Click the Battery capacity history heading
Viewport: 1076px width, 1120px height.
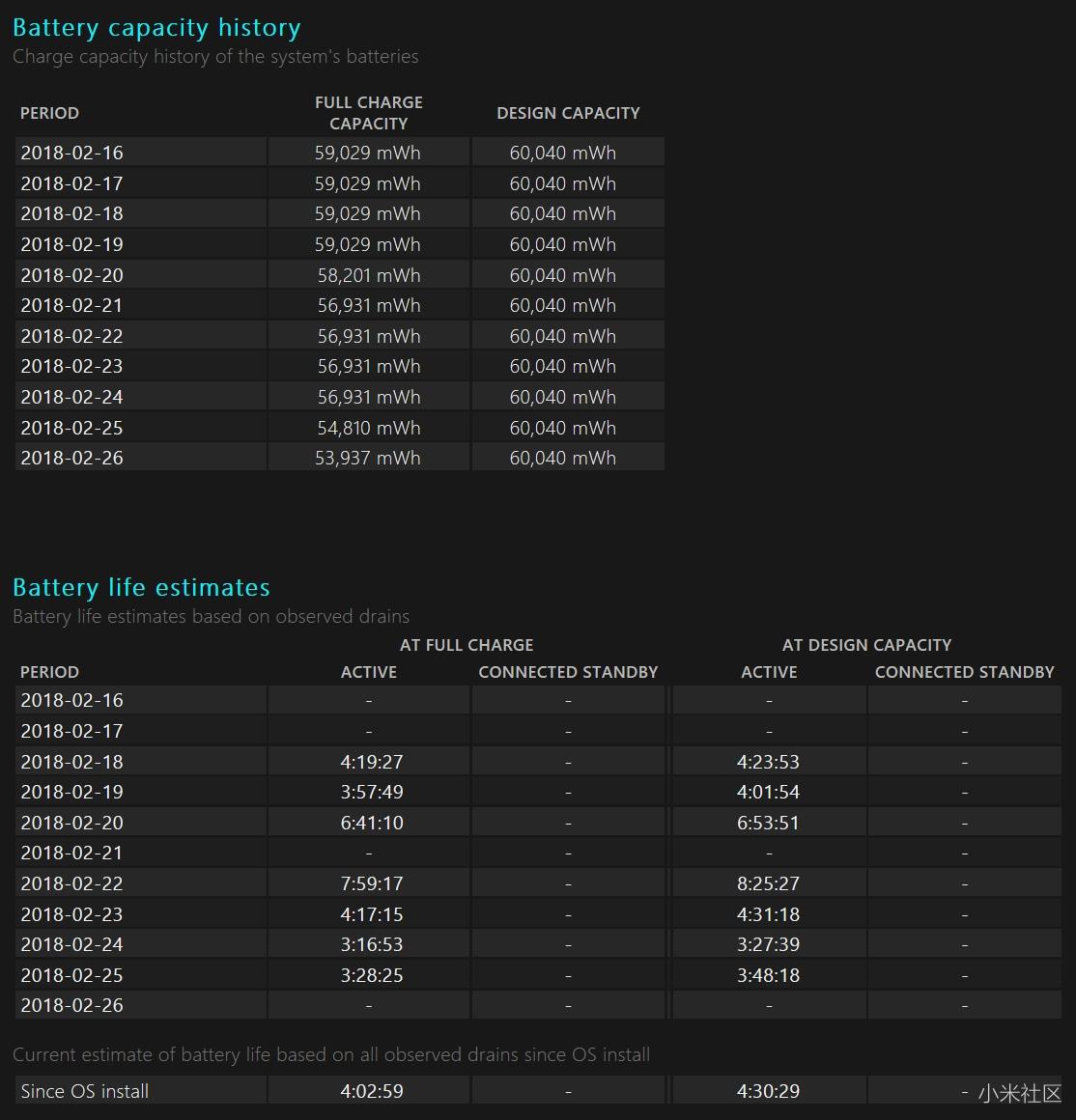pyautogui.click(x=156, y=28)
